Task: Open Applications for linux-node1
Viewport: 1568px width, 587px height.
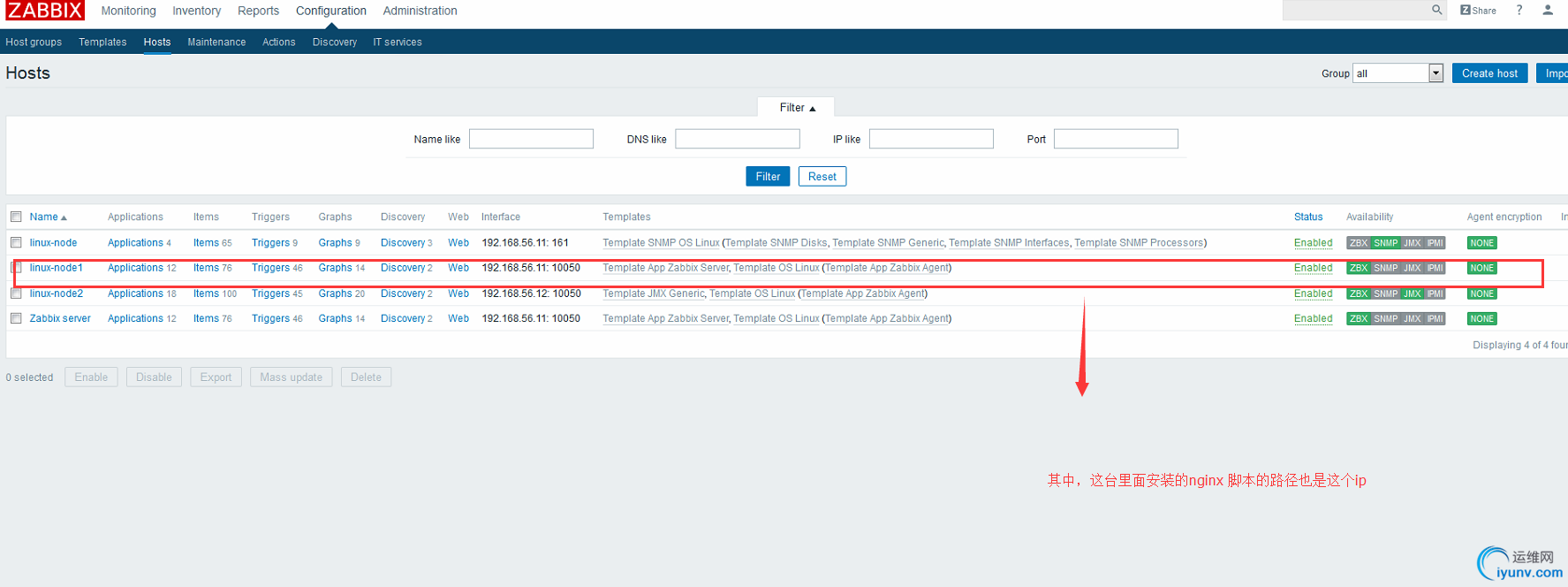Action: (x=135, y=268)
